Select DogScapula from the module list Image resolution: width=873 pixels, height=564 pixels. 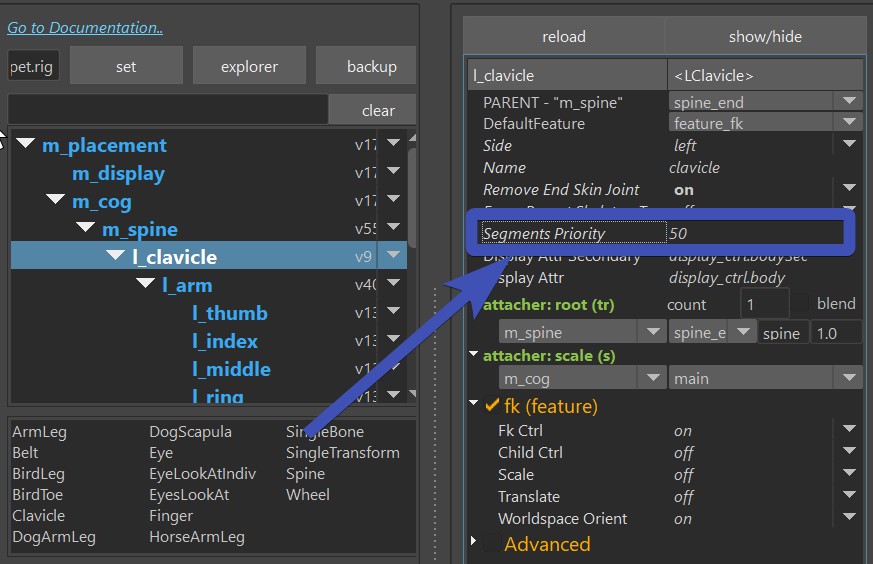[190, 432]
